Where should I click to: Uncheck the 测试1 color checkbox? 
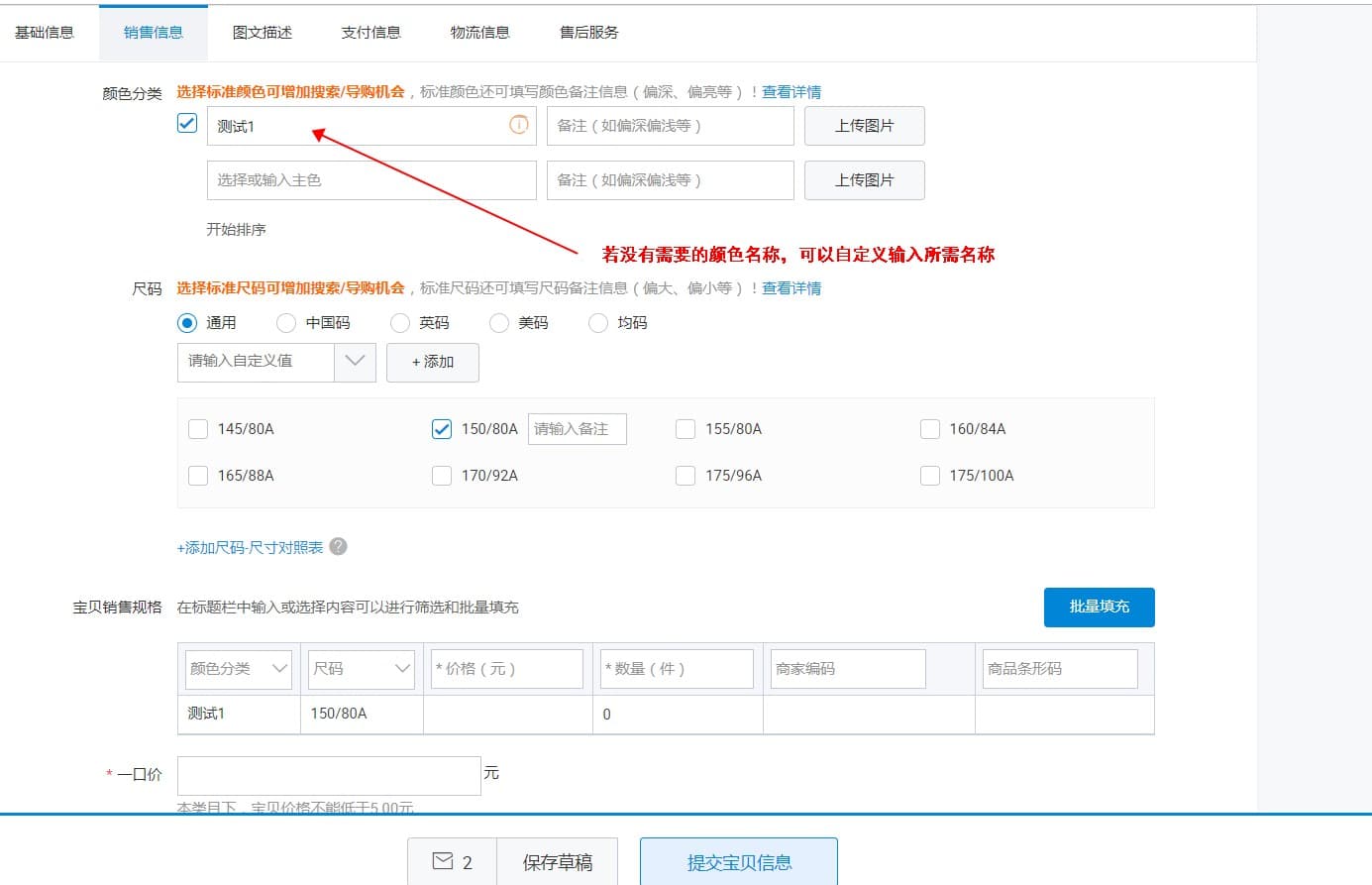click(x=187, y=123)
